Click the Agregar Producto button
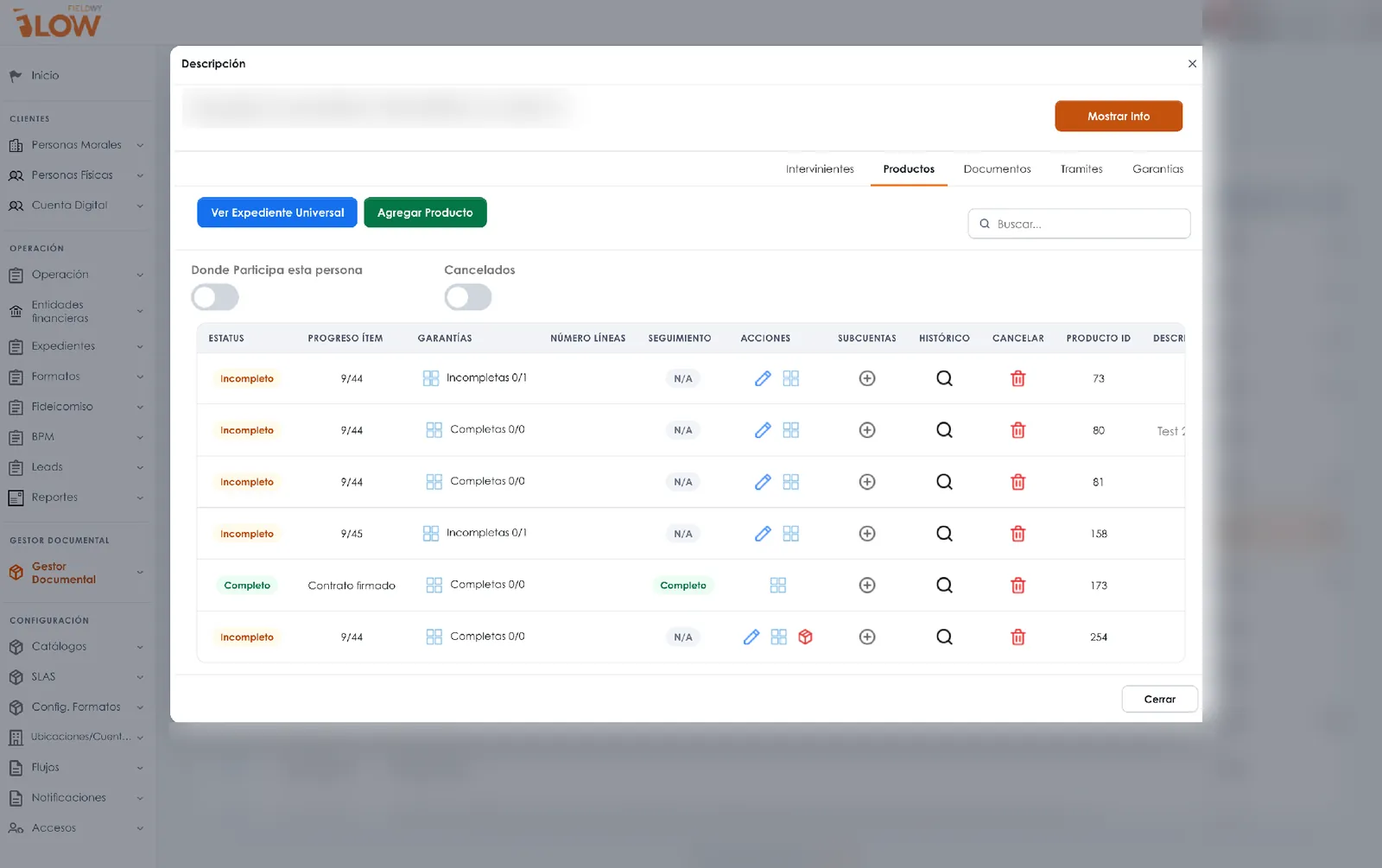This screenshot has width=1382, height=868. pyautogui.click(x=425, y=212)
